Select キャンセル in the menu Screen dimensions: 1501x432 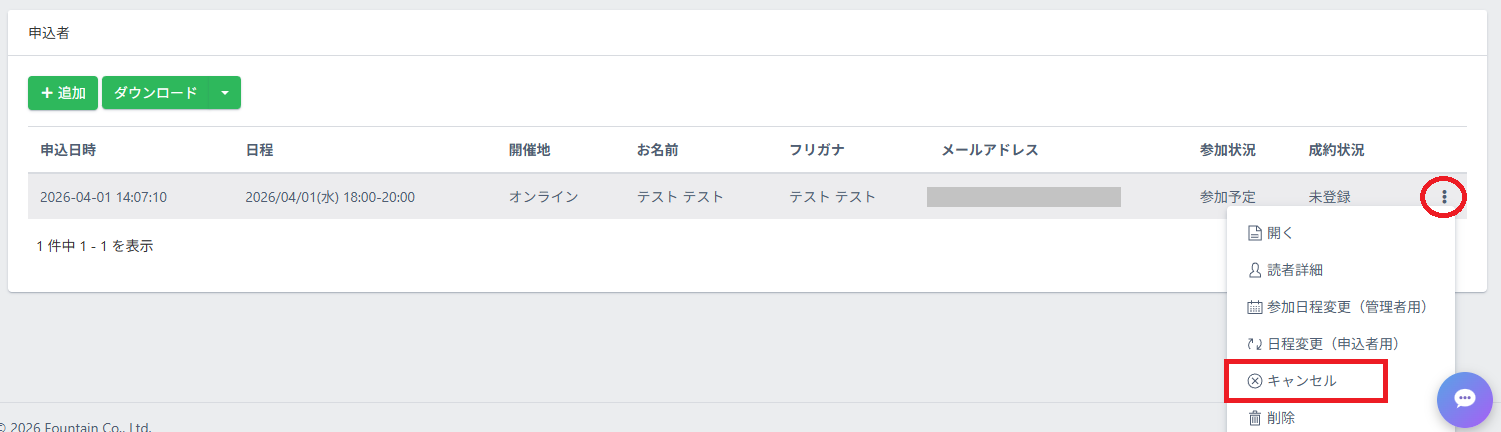click(1302, 381)
